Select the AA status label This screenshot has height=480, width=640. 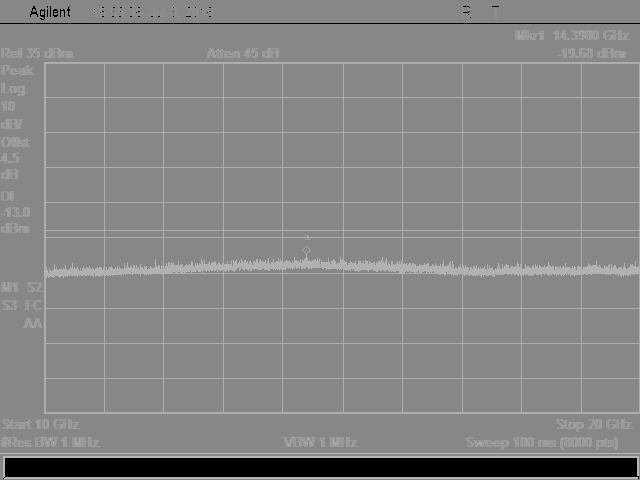[33, 324]
